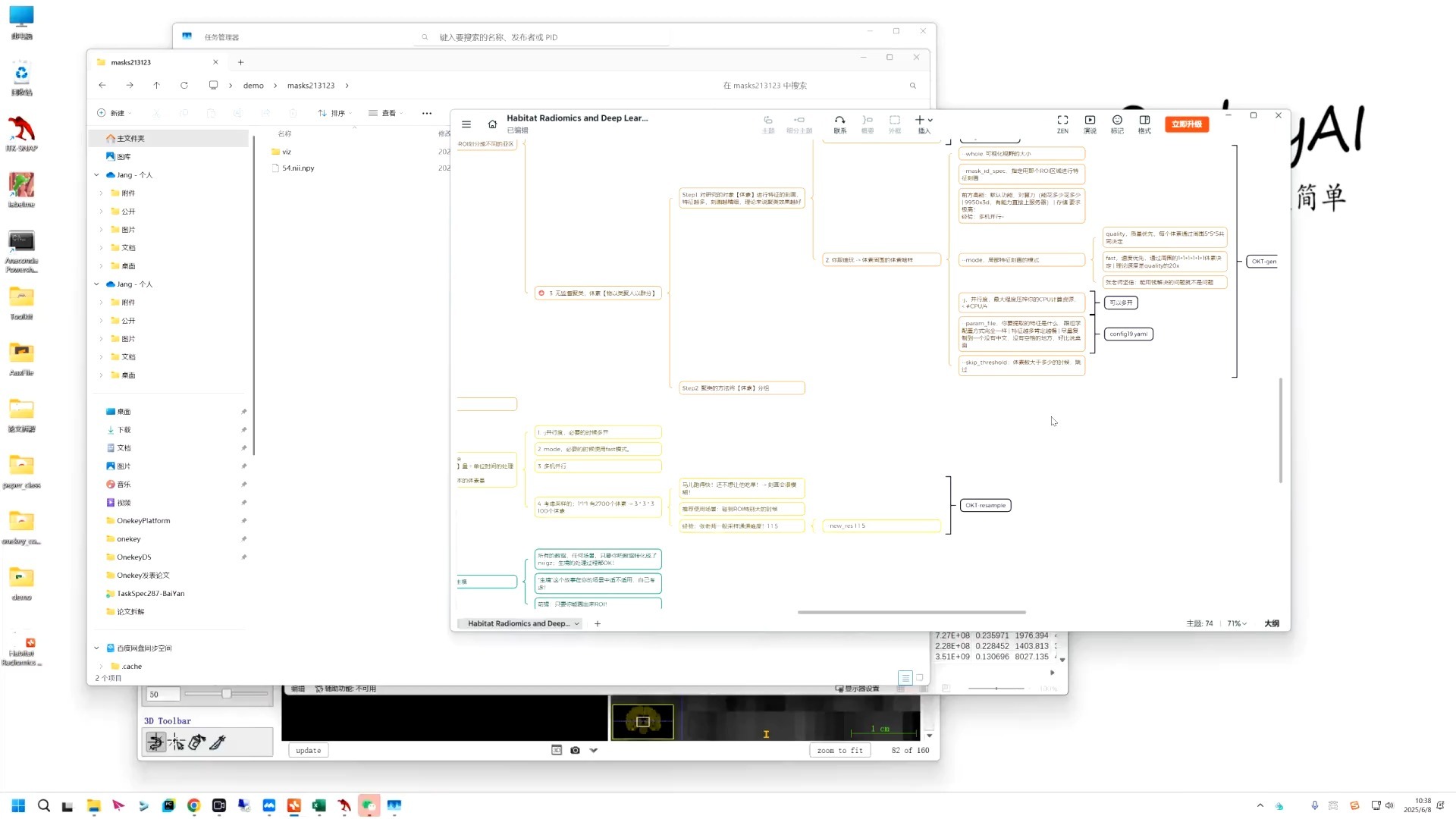The width and height of the screenshot is (1456, 819).
Task: Collapse the first Jang - 个人 tree node
Action: tap(96, 175)
